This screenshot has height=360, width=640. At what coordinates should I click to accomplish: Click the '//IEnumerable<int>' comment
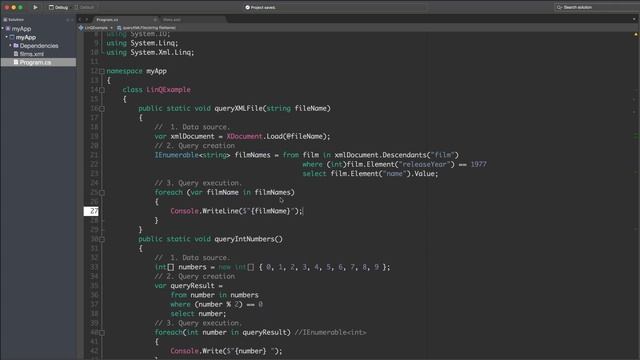point(330,333)
